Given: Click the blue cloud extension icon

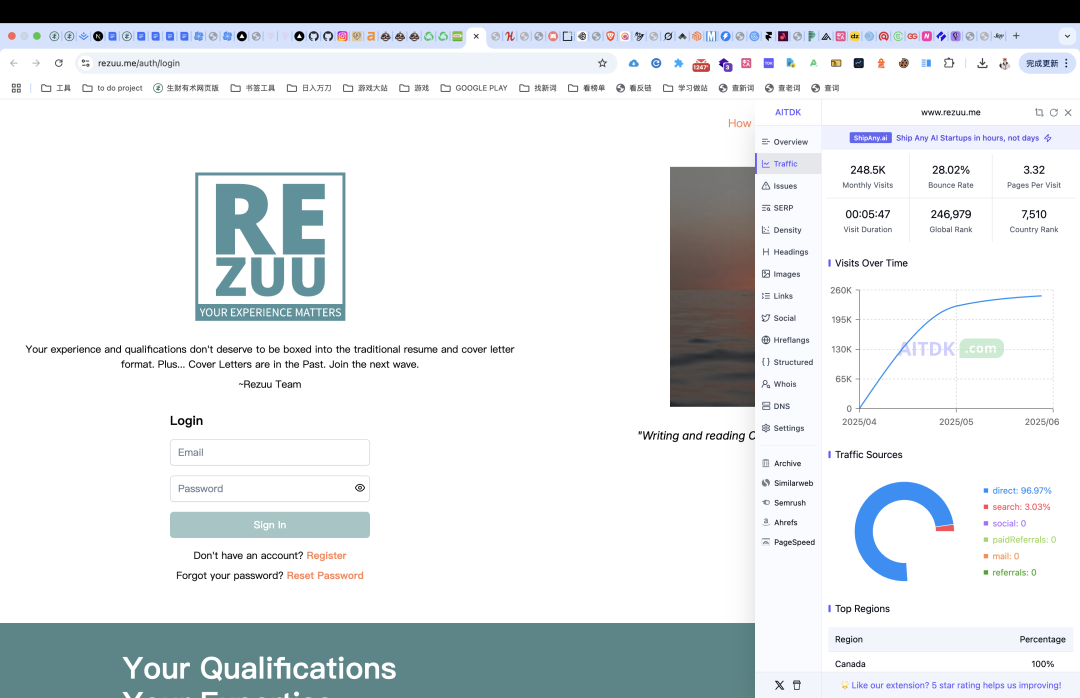Looking at the screenshot, I should coord(634,63).
